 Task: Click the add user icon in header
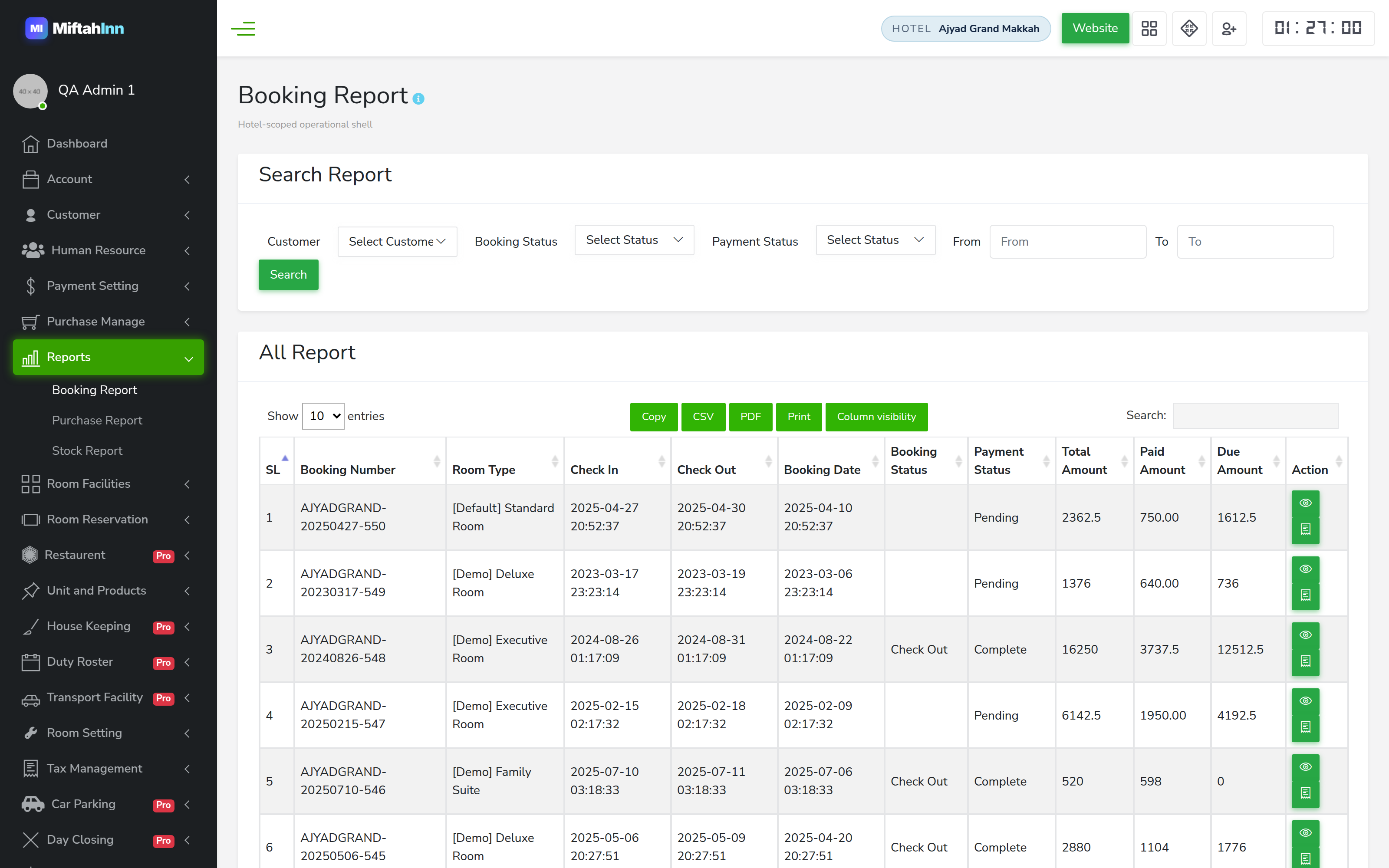pyautogui.click(x=1228, y=28)
